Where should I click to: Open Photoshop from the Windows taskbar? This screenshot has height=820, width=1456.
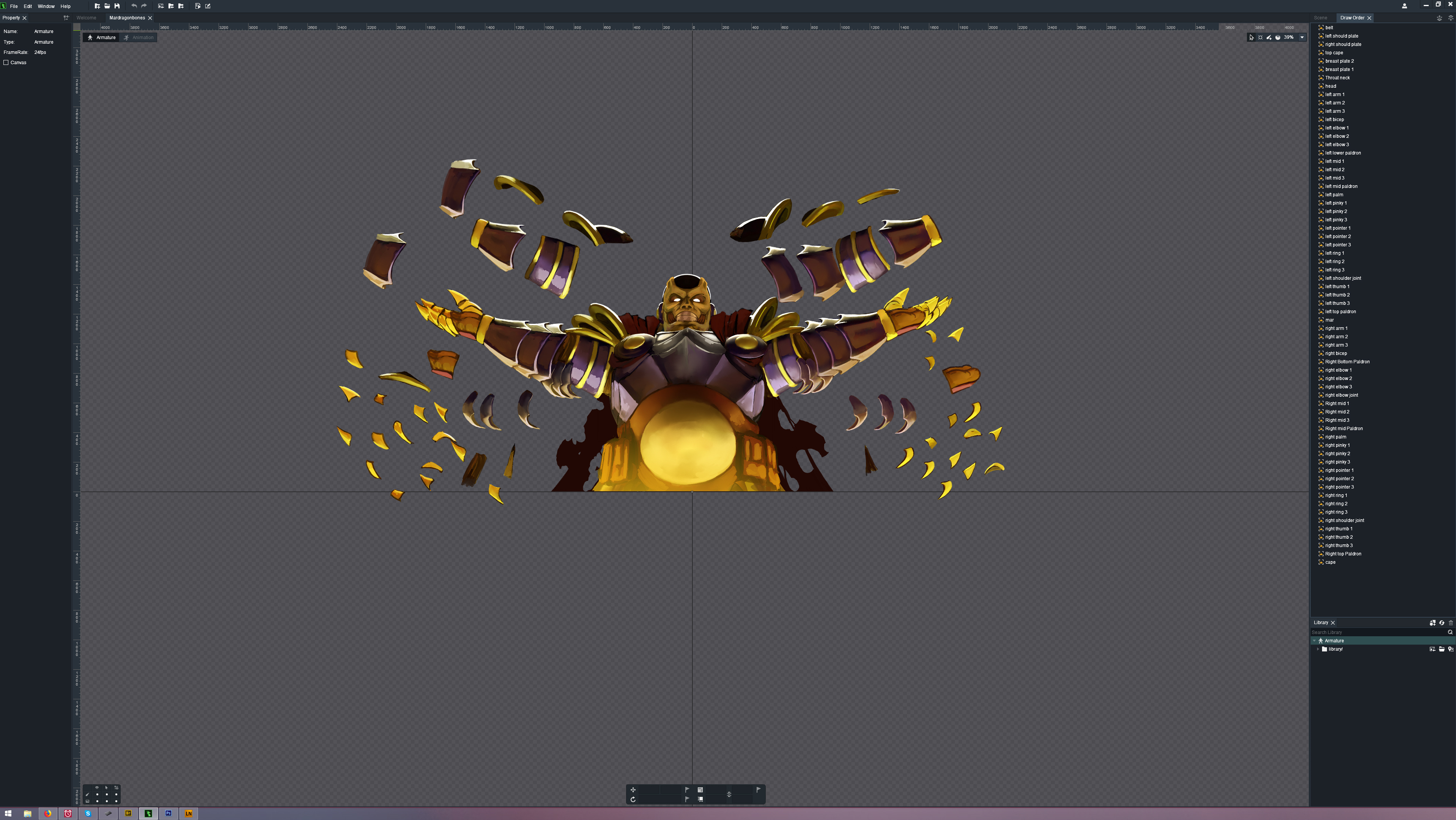point(168,813)
